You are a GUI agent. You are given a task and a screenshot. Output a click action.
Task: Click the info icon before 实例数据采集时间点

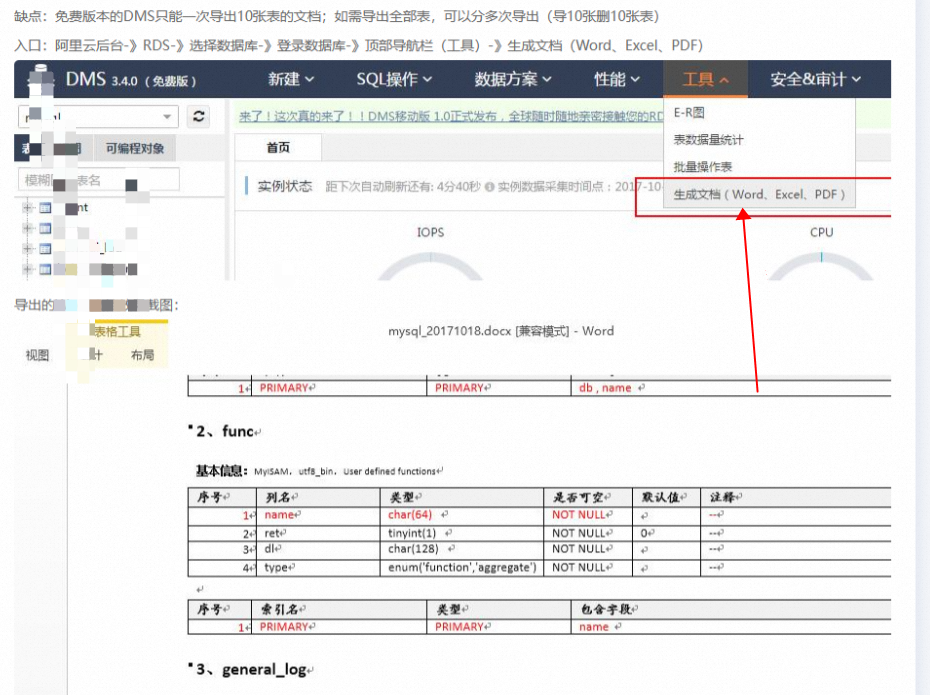pos(489,187)
